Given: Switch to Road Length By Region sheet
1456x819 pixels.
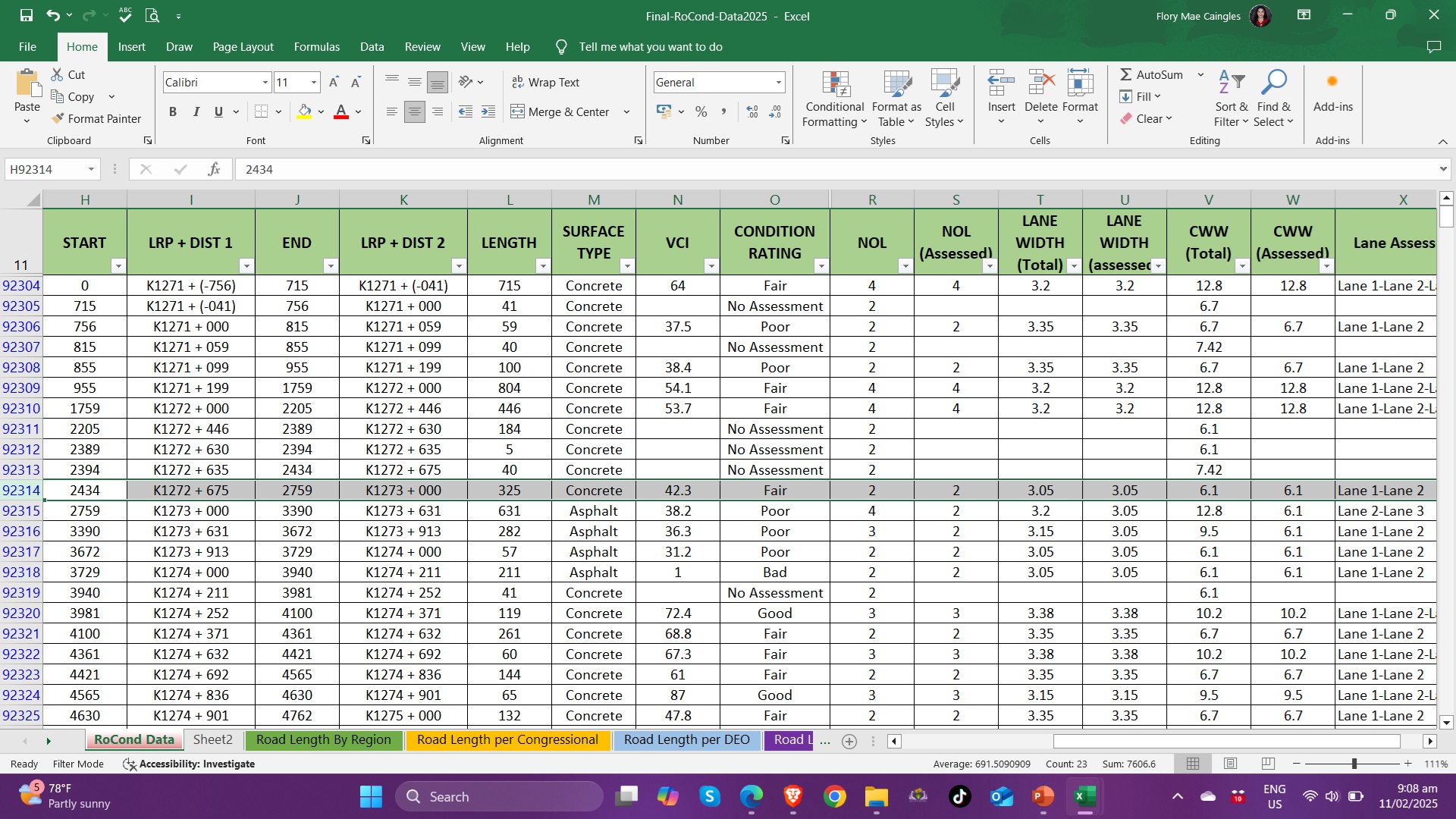Looking at the screenshot, I should coord(324,739).
